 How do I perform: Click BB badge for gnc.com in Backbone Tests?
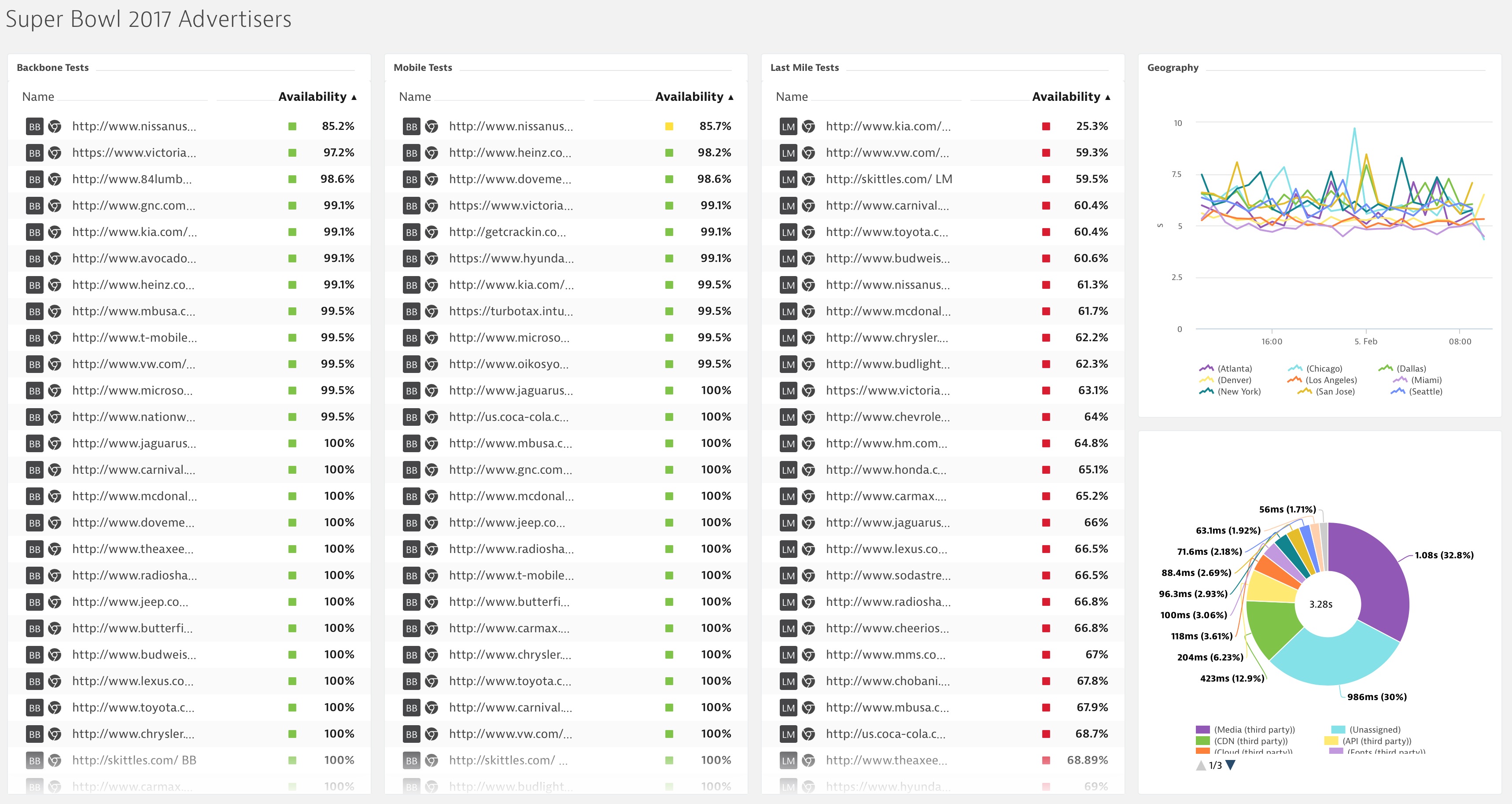coord(35,205)
